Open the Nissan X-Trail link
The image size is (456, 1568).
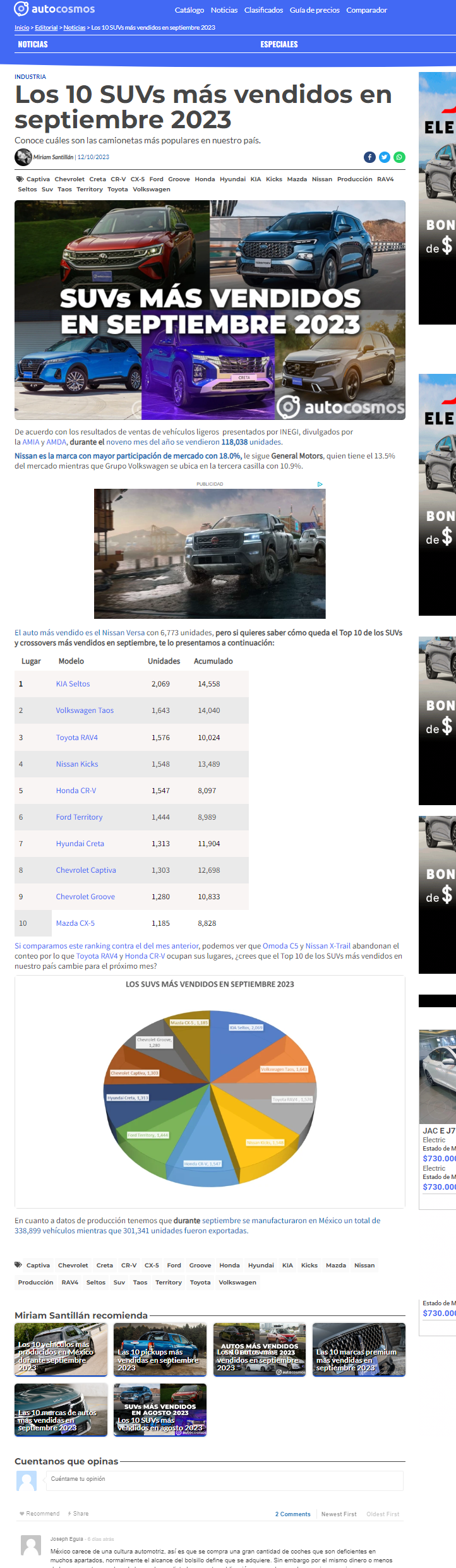[328, 946]
